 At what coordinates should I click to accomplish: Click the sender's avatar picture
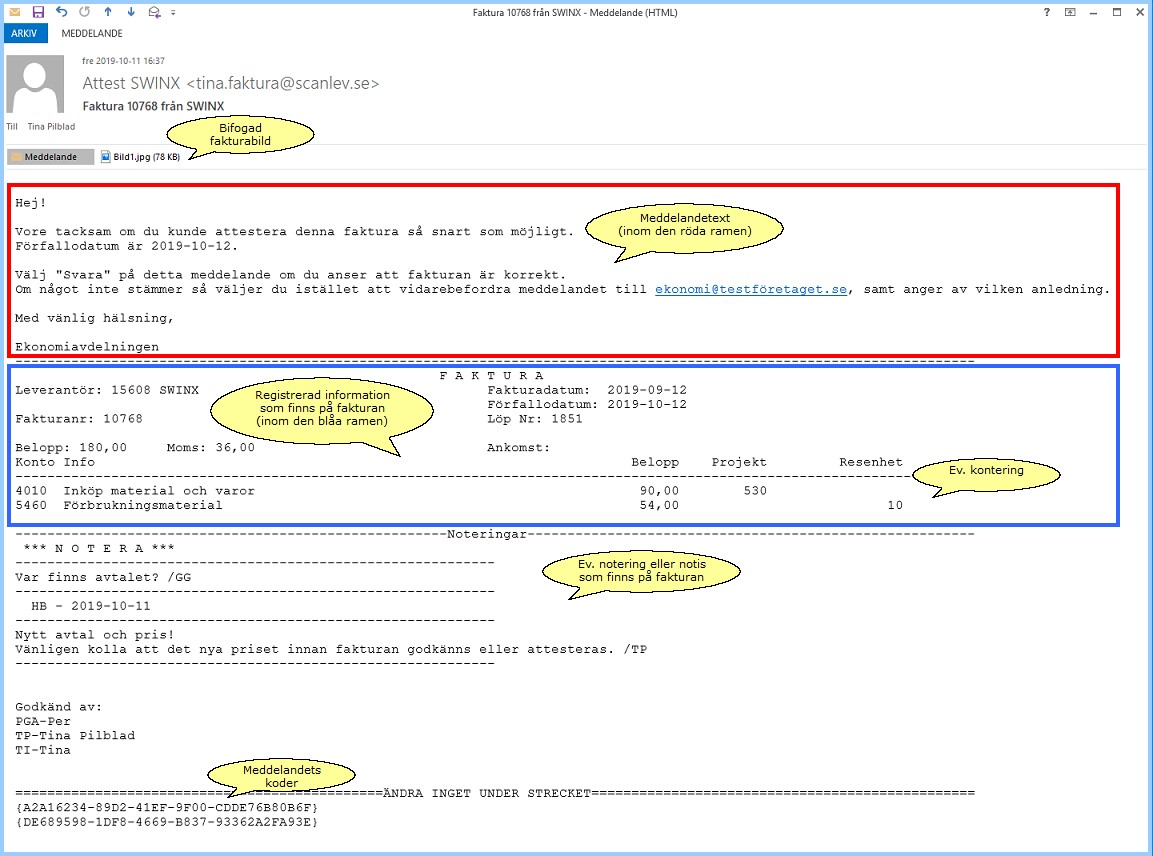pos(35,85)
